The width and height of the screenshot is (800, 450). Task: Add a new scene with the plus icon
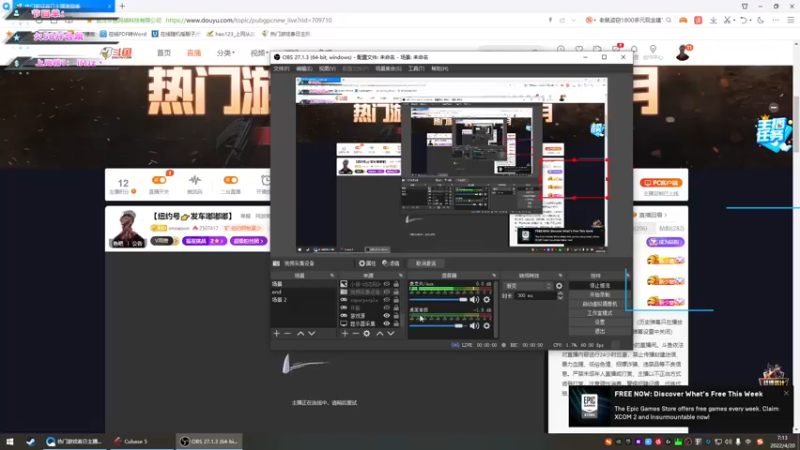point(277,333)
